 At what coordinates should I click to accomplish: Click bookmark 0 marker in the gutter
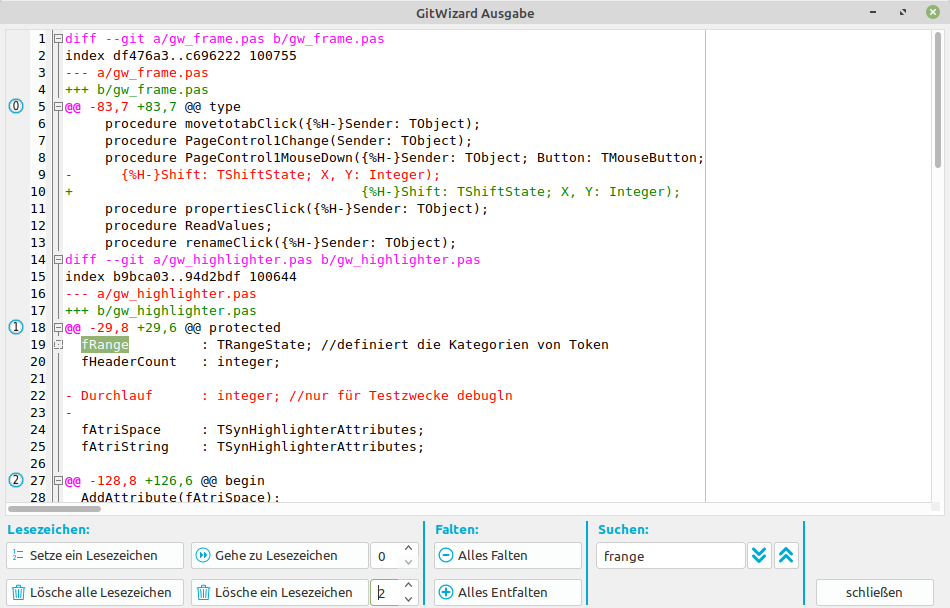pos(15,107)
